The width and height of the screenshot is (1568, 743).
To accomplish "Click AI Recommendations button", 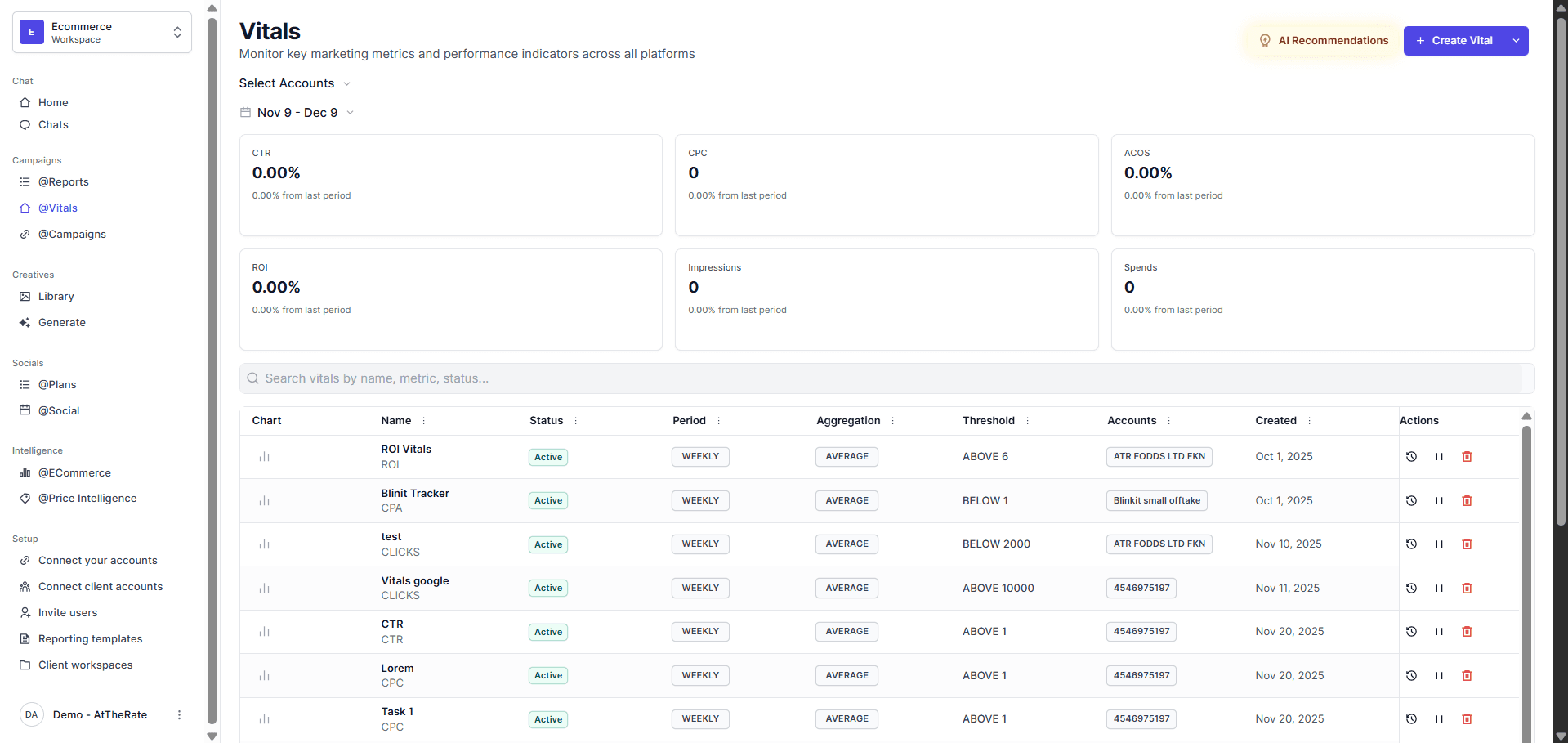I will pyautogui.click(x=1323, y=41).
